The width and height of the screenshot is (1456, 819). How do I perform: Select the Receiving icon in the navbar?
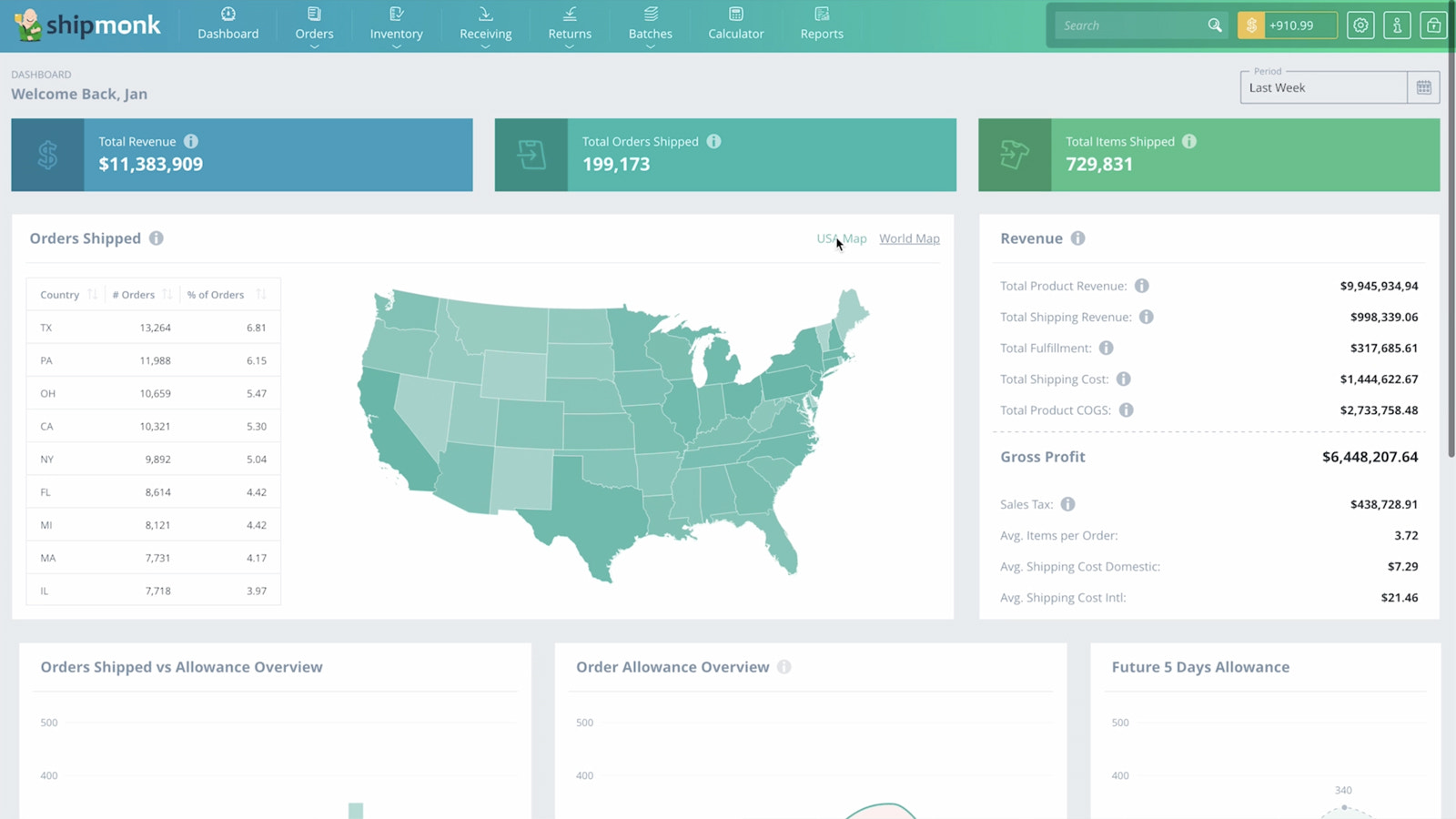(485, 15)
